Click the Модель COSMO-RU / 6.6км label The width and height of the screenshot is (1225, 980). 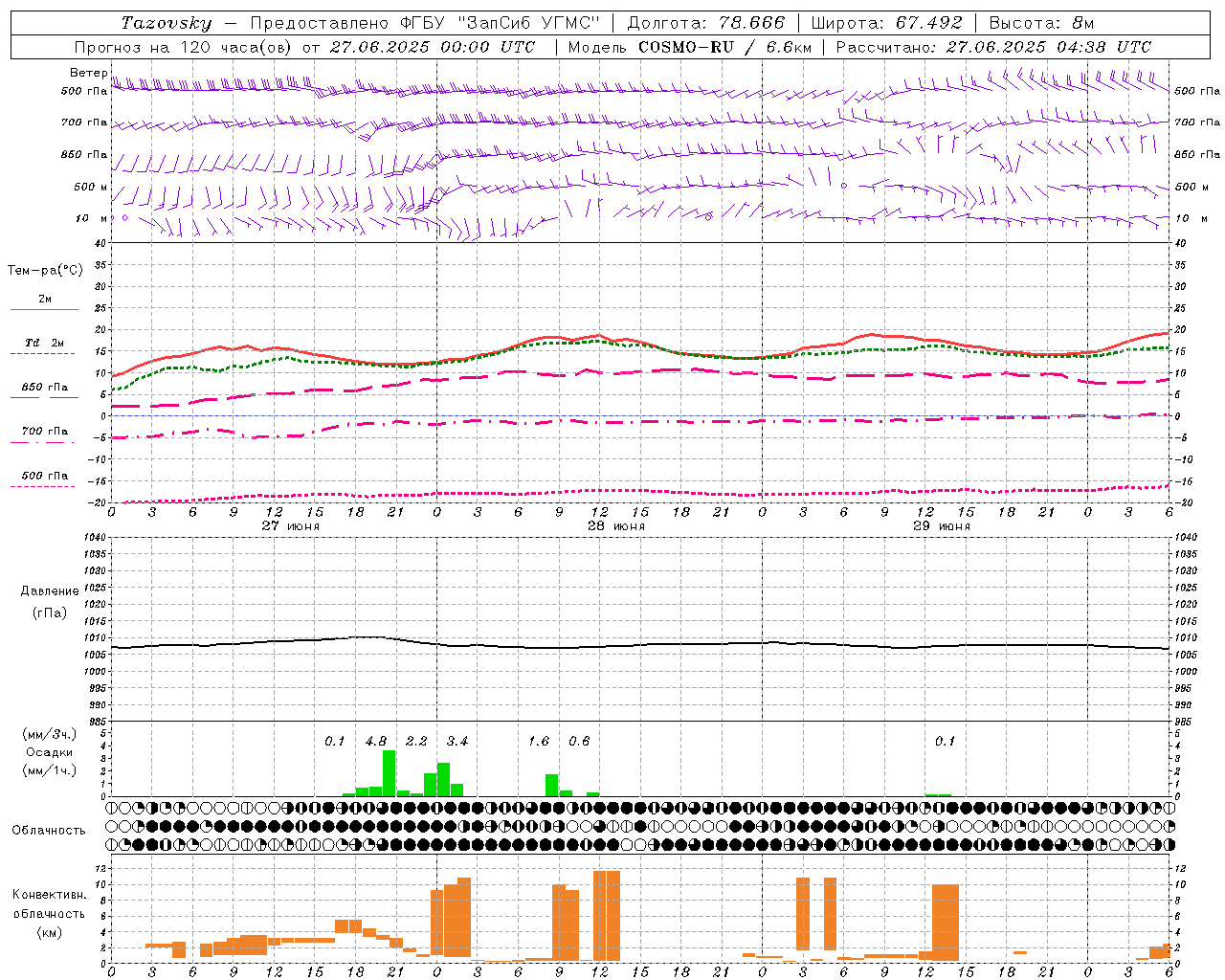pyautogui.click(x=689, y=47)
